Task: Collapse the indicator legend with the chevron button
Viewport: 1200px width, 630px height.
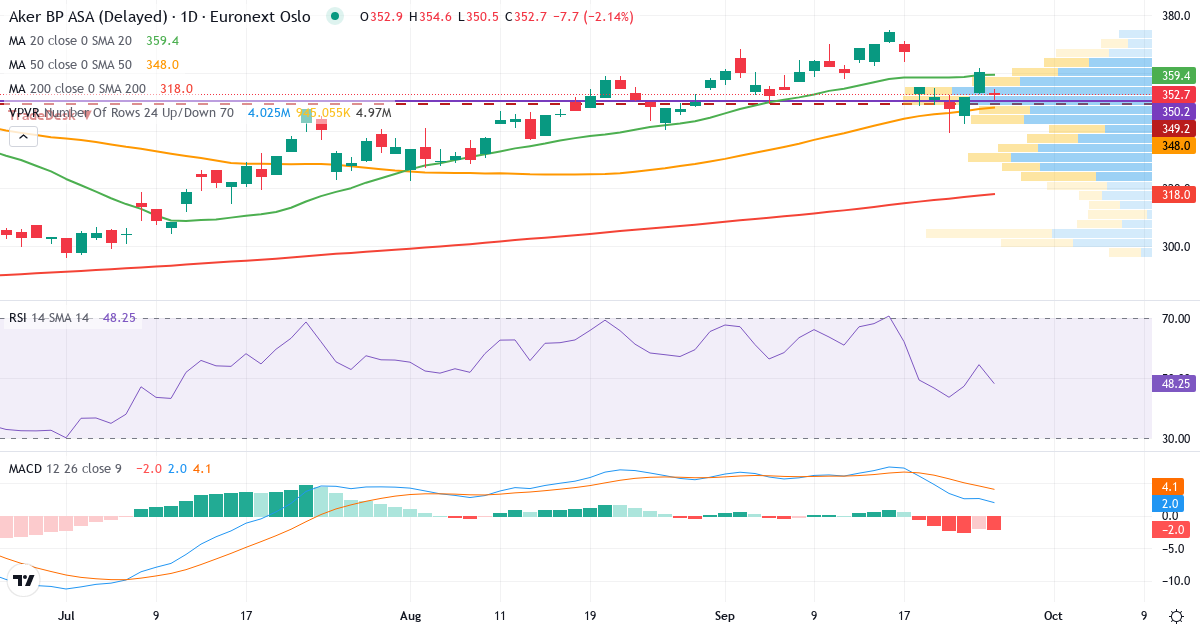Action: click(x=21, y=137)
